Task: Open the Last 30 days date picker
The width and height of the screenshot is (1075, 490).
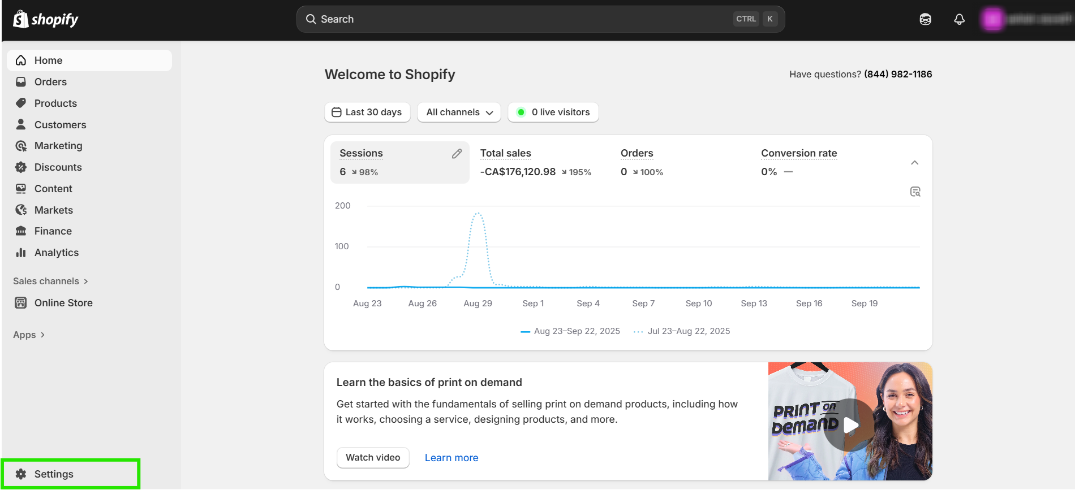Action: 367,112
